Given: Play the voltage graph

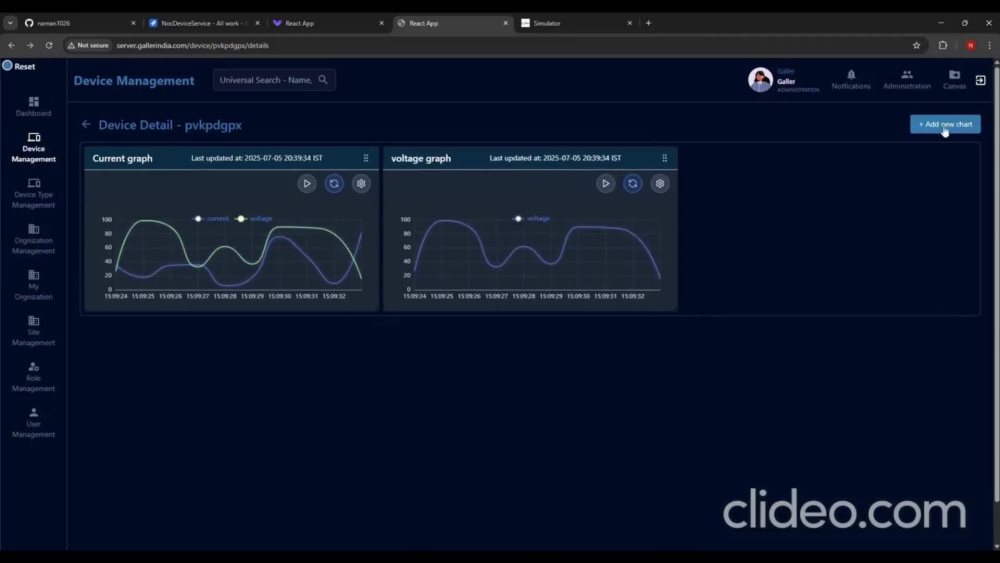Looking at the screenshot, I should (x=605, y=184).
